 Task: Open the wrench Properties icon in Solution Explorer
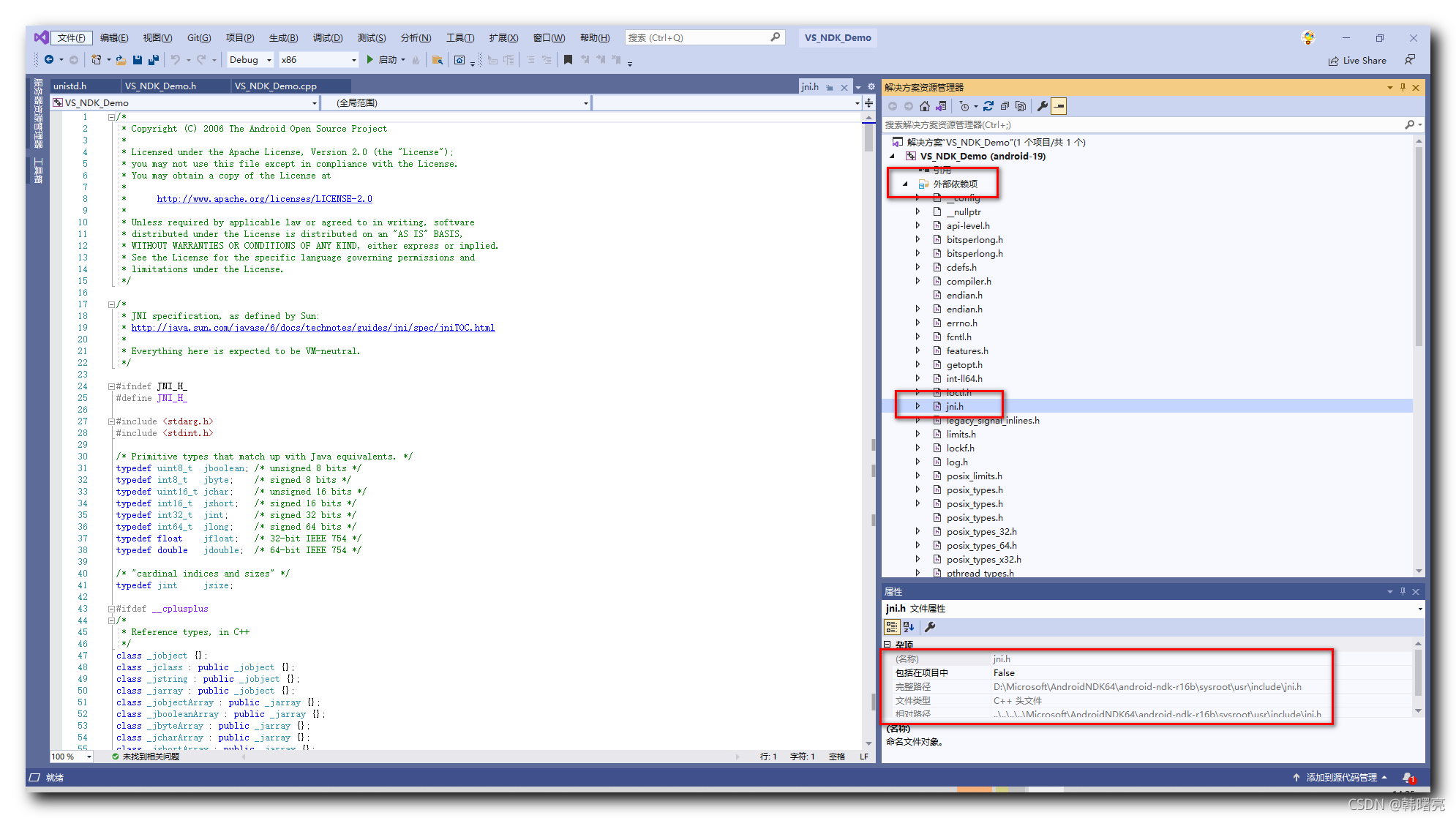click(x=1043, y=106)
